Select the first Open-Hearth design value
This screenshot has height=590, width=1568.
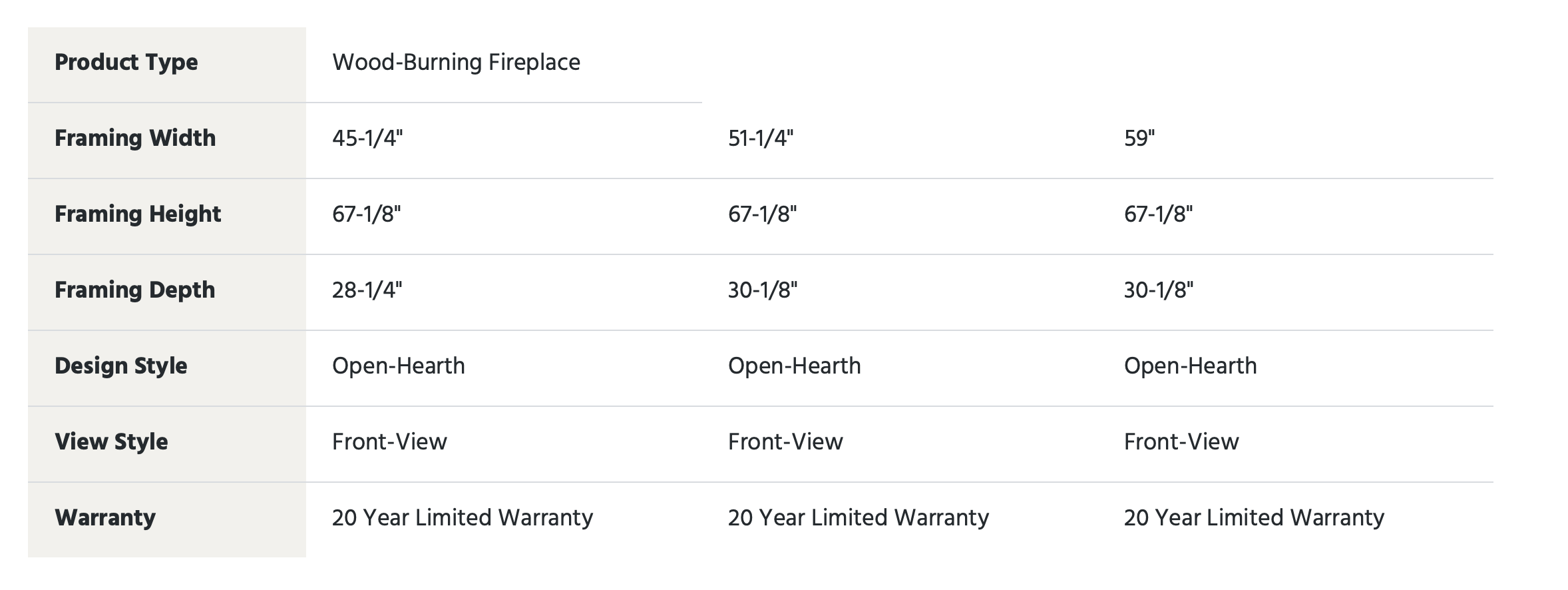[398, 366]
